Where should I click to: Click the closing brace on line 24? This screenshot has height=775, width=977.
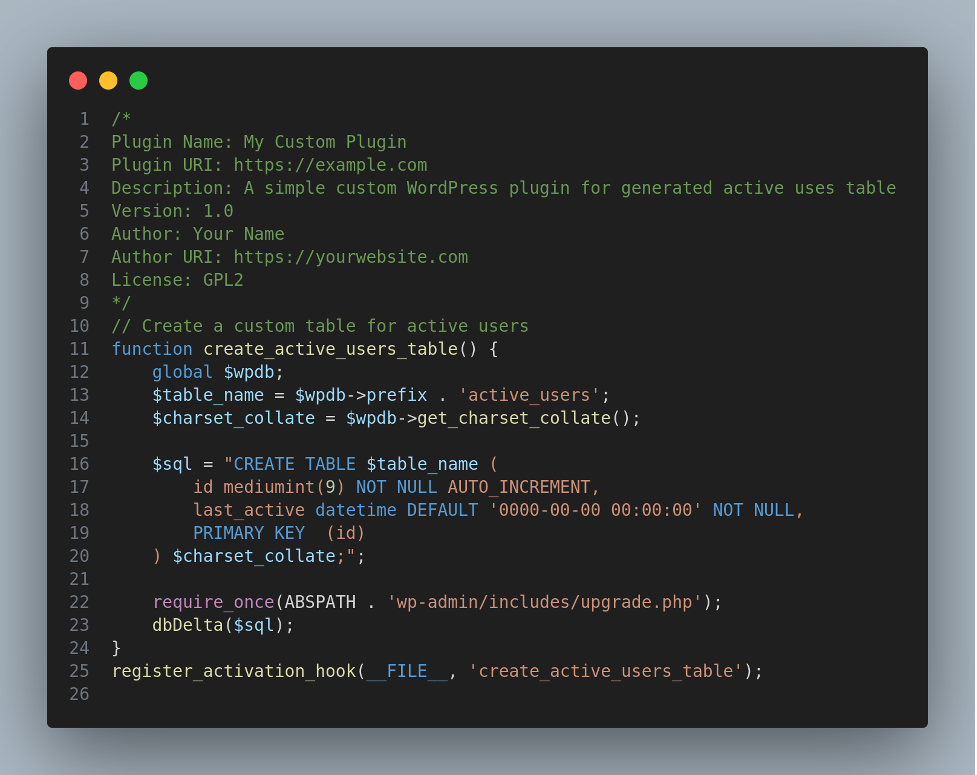pyautogui.click(x=116, y=649)
